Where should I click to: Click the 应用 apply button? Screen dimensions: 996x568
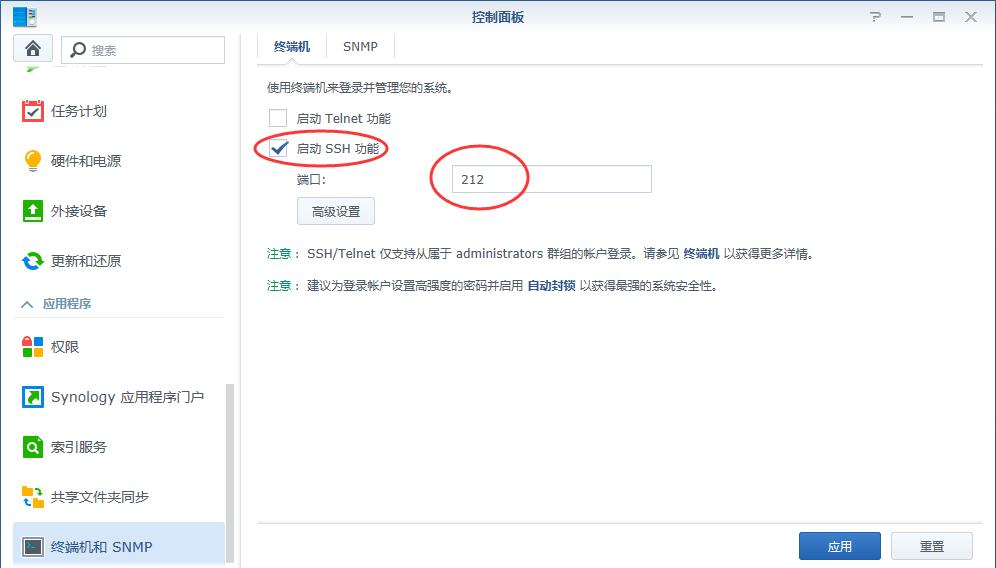(839, 546)
